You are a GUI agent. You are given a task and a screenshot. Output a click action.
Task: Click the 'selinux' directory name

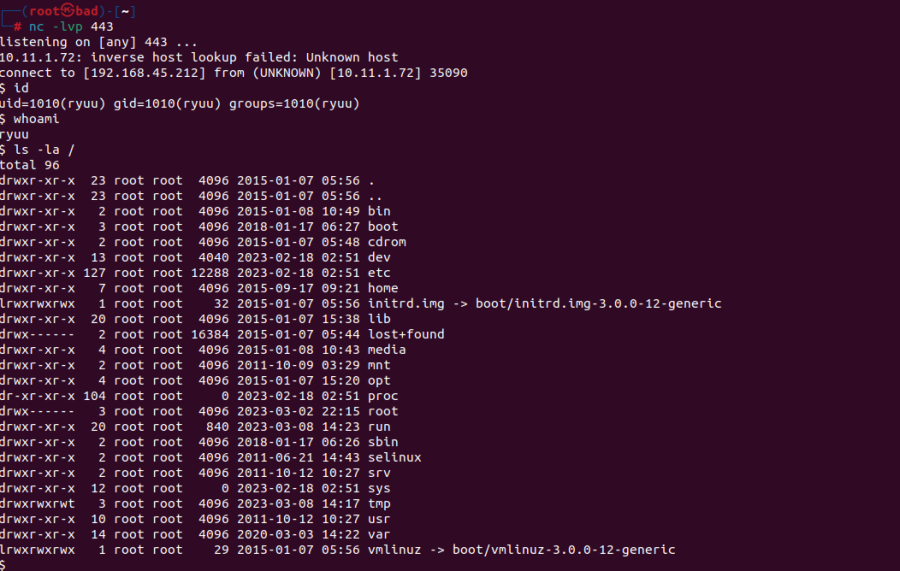click(394, 457)
